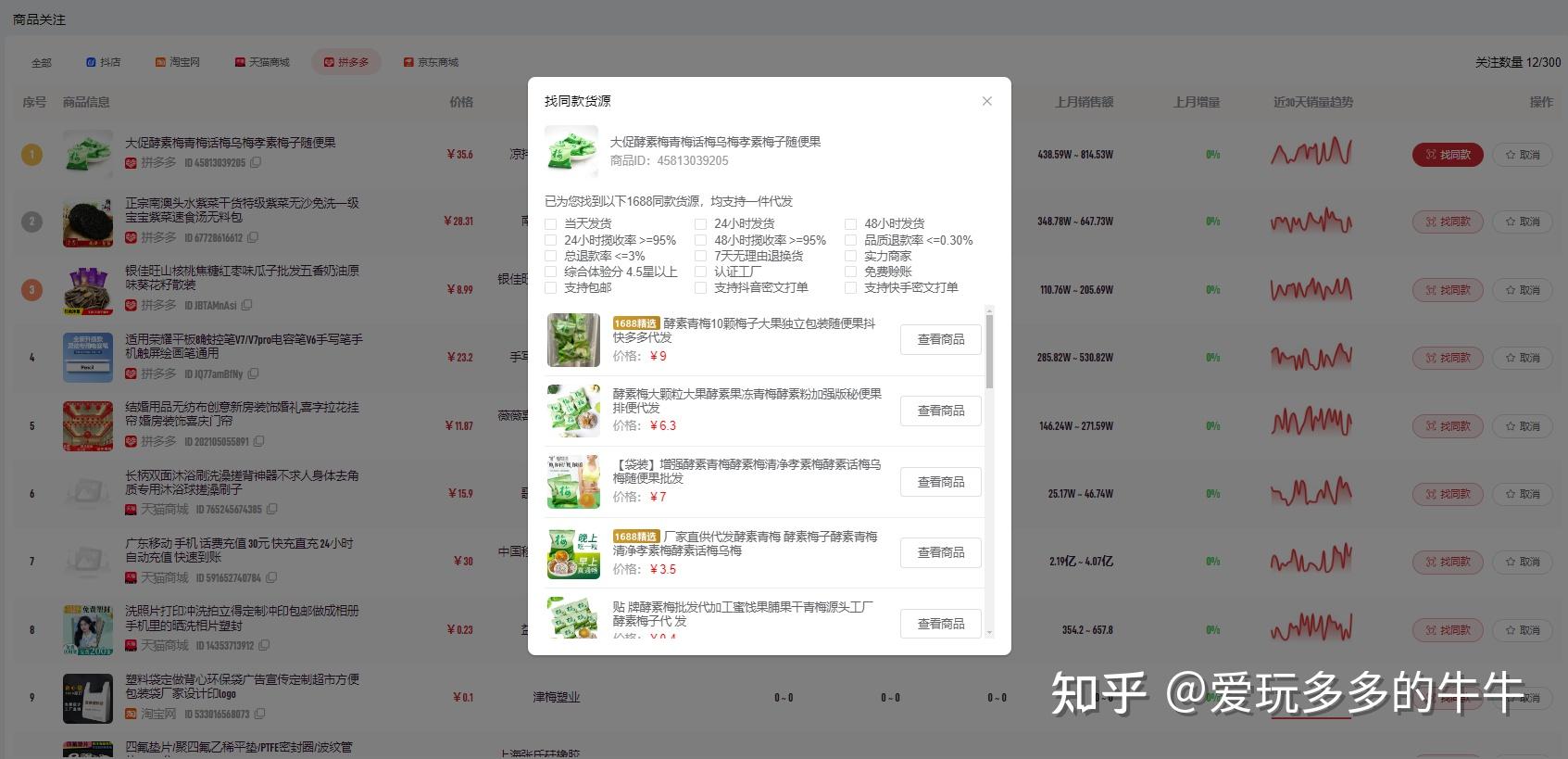Viewport: 1568px width, 759px height.
Task: Tick 24小时揽收率 >=95% checkbox
Action: (x=551, y=240)
